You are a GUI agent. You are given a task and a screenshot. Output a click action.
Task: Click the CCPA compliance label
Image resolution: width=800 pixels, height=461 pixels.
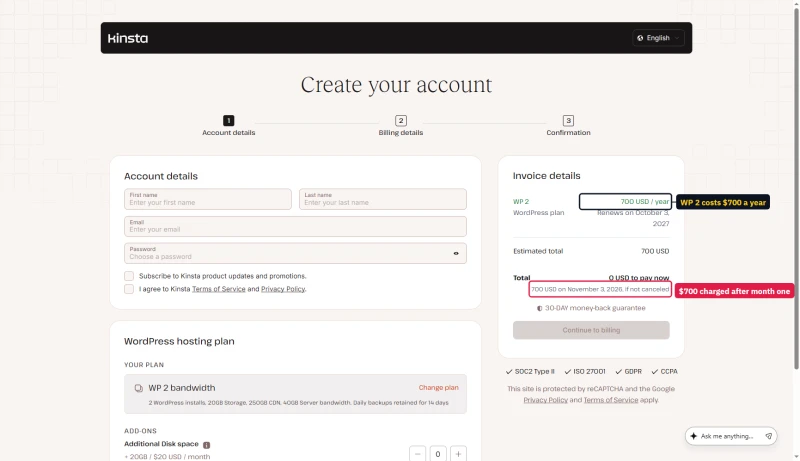click(664, 371)
